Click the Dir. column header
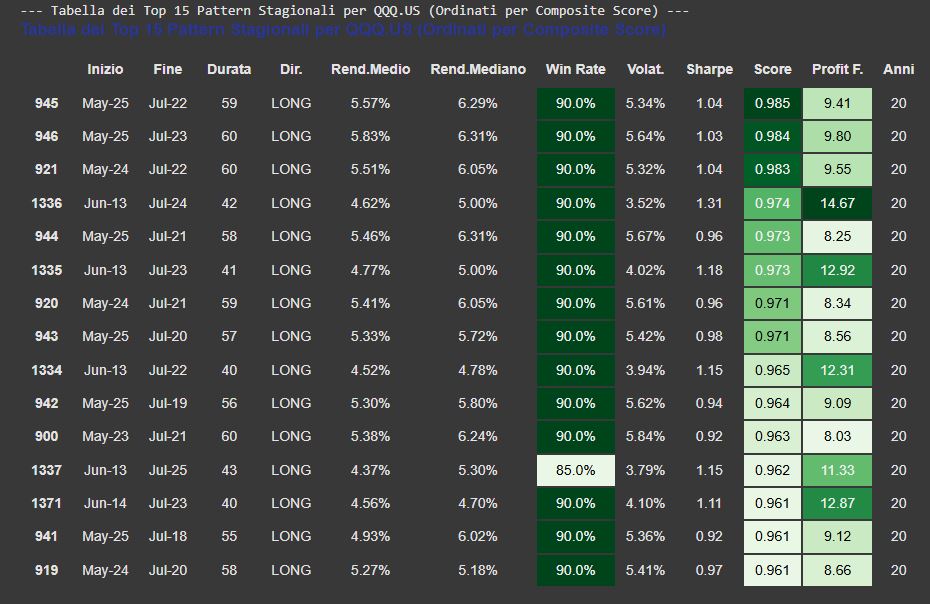 (291, 69)
